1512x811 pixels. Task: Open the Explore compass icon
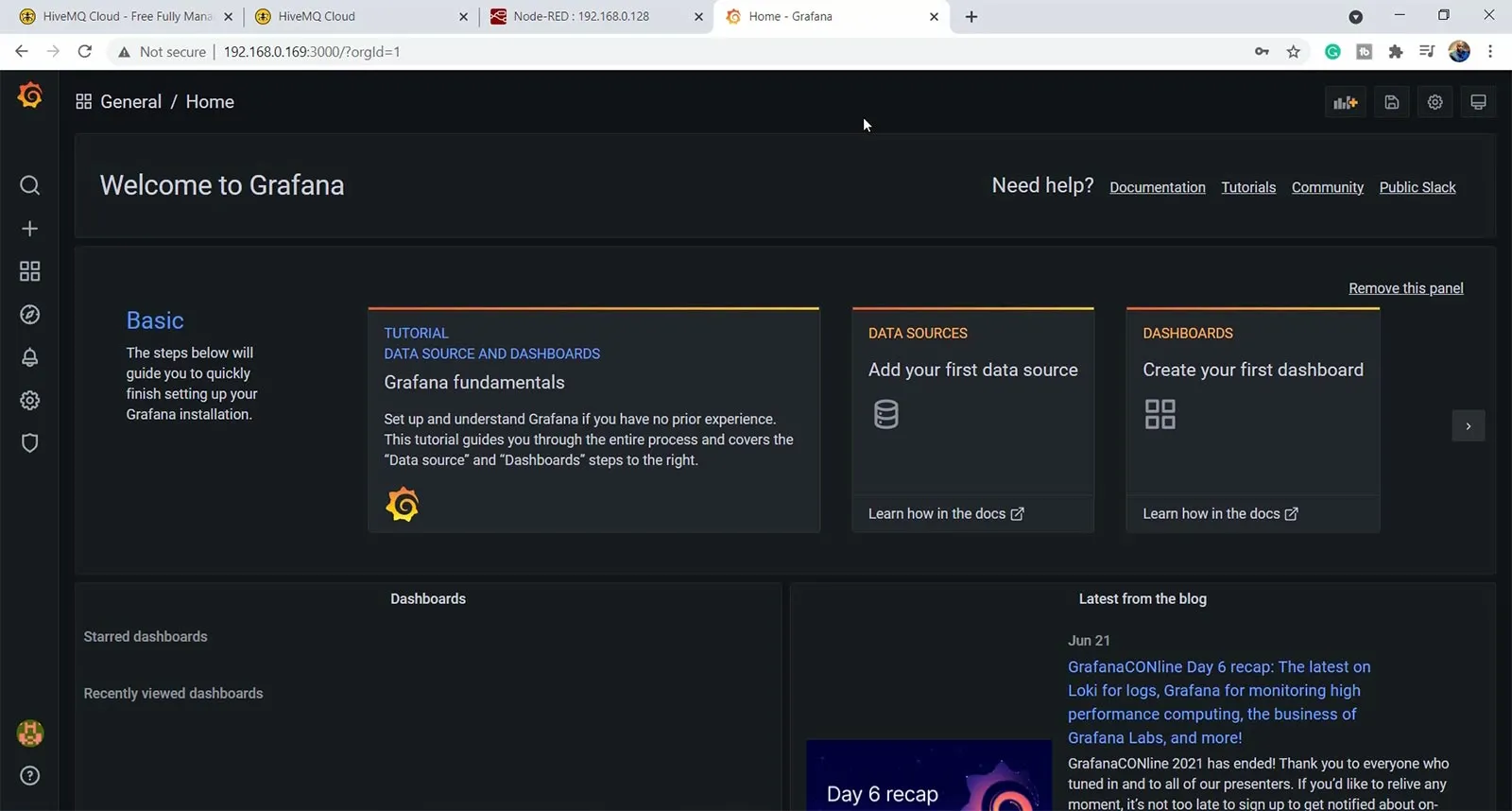tap(30, 315)
